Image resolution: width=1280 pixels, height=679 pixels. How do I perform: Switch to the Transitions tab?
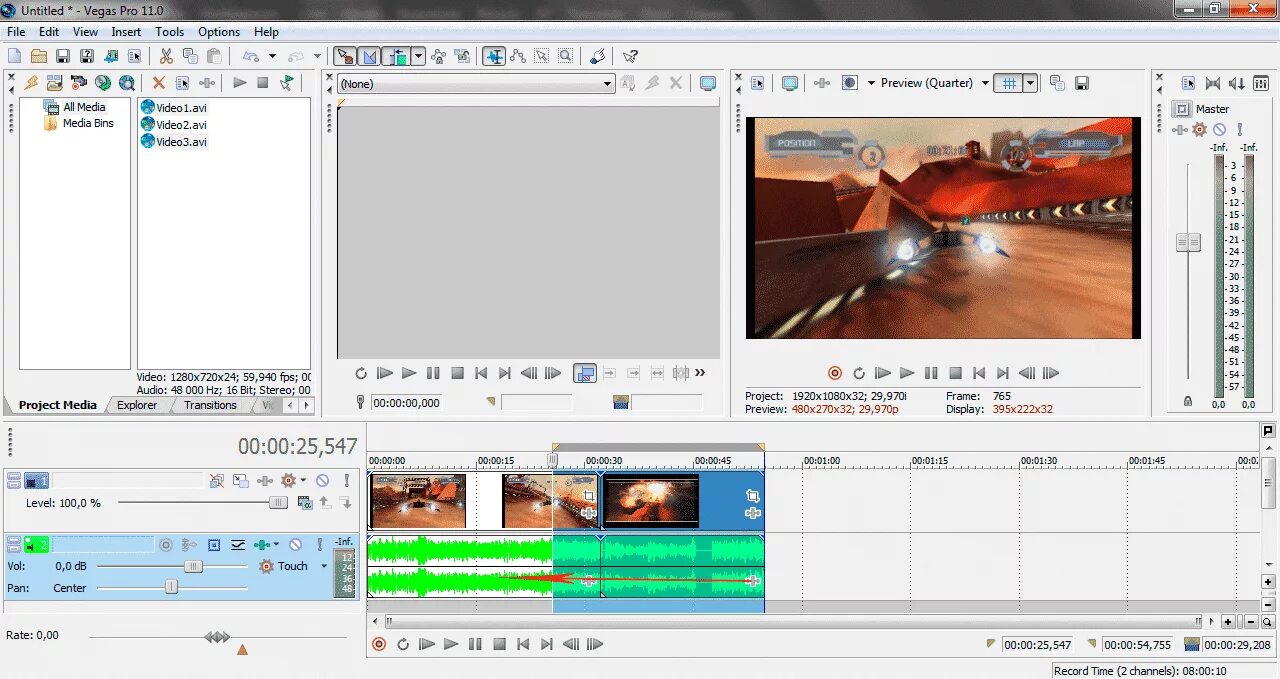pos(210,405)
